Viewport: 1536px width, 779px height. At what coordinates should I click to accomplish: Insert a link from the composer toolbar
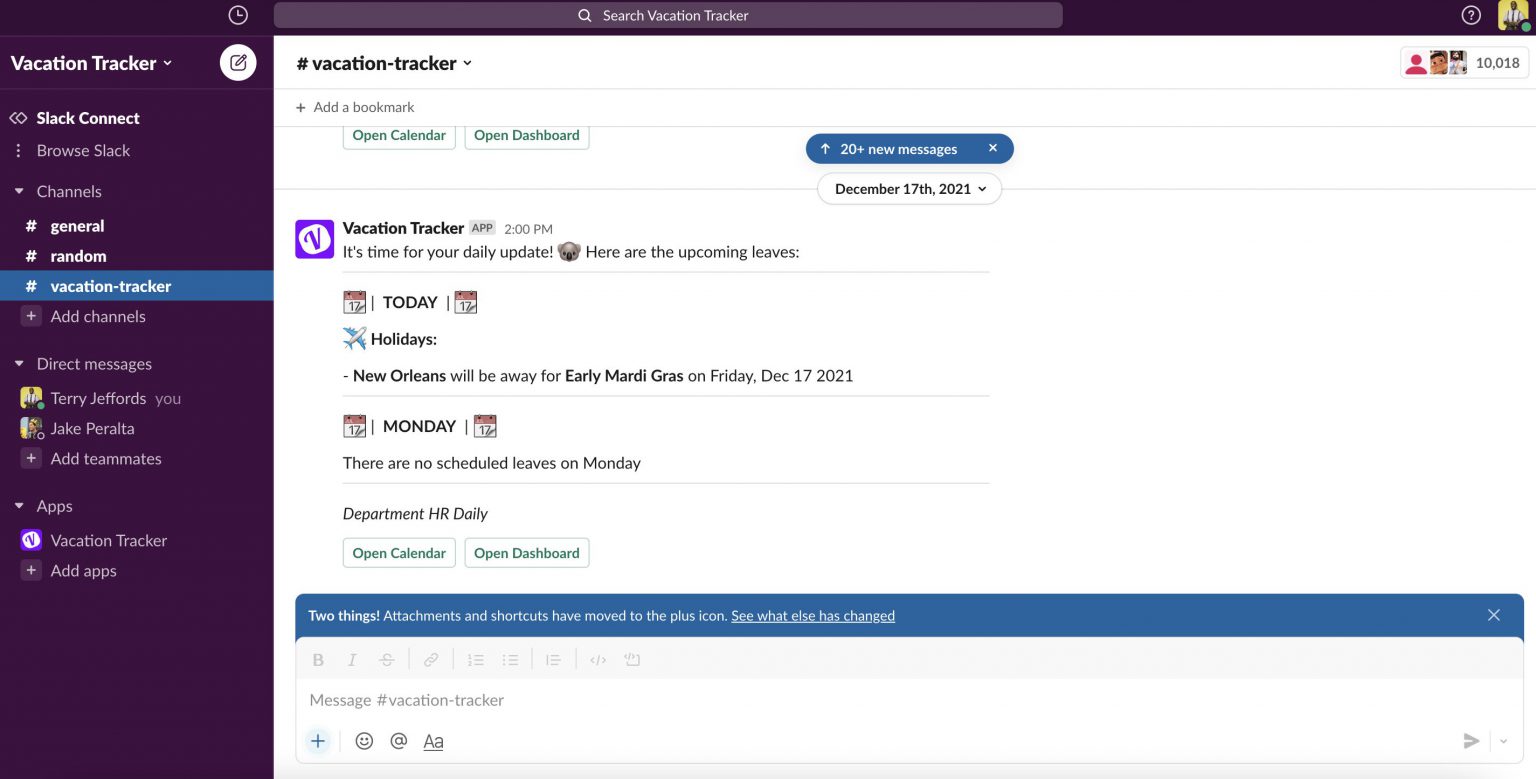pos(431,660)
